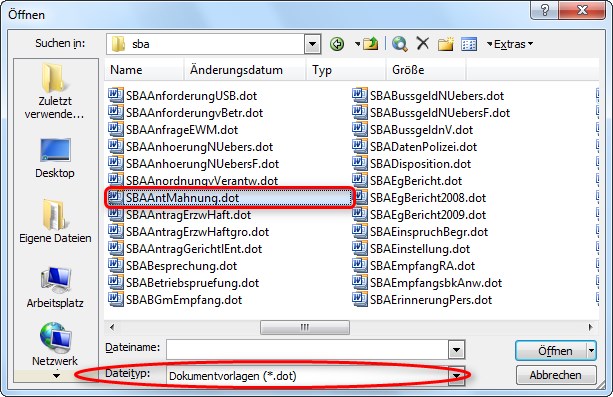Image resolution: width=613 pixels, height=397 pixels.
Task: Select SBABesprechung.dot file
Action: coord(172,266)
